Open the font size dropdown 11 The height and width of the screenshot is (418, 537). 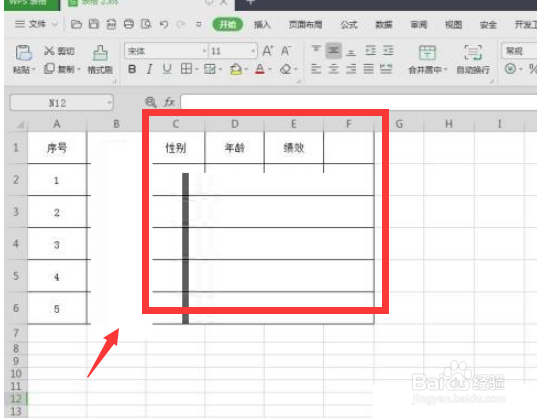(253, 51)
